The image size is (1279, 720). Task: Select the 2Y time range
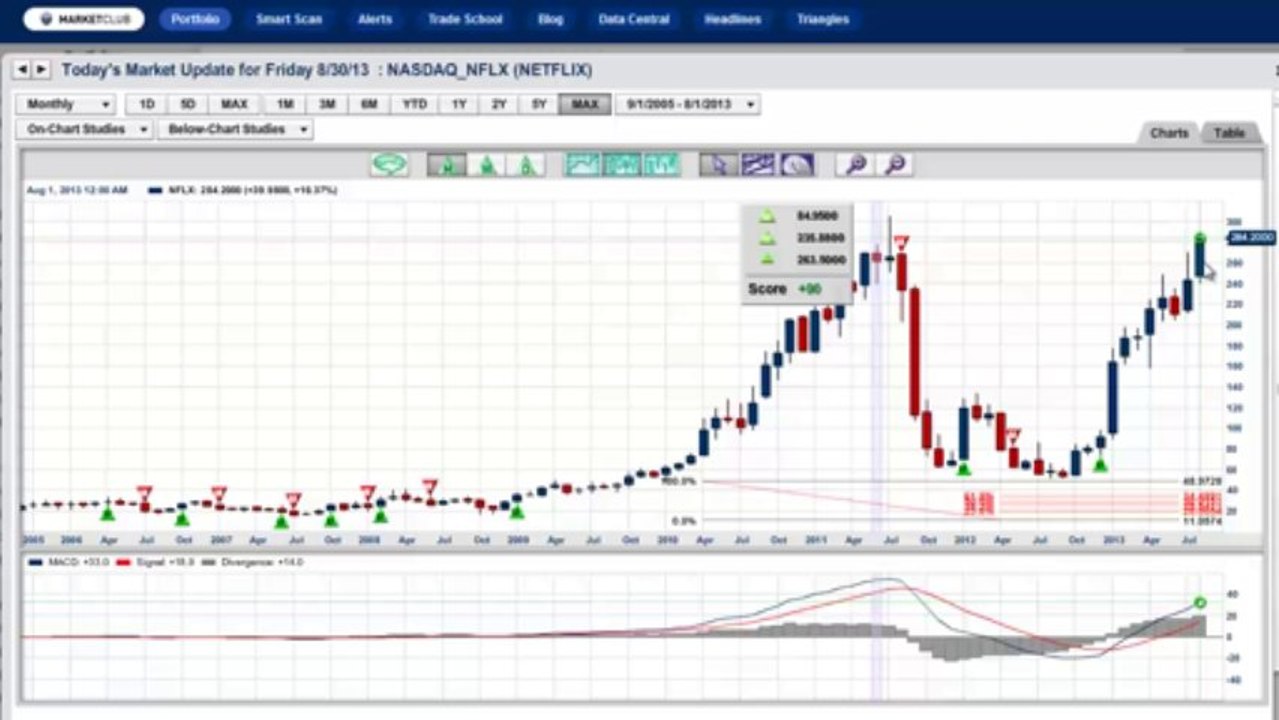coord(499,104)
